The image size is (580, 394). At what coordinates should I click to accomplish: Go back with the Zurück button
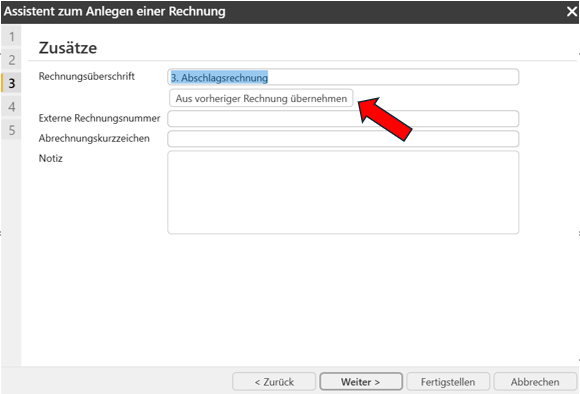tap(274, 381)
